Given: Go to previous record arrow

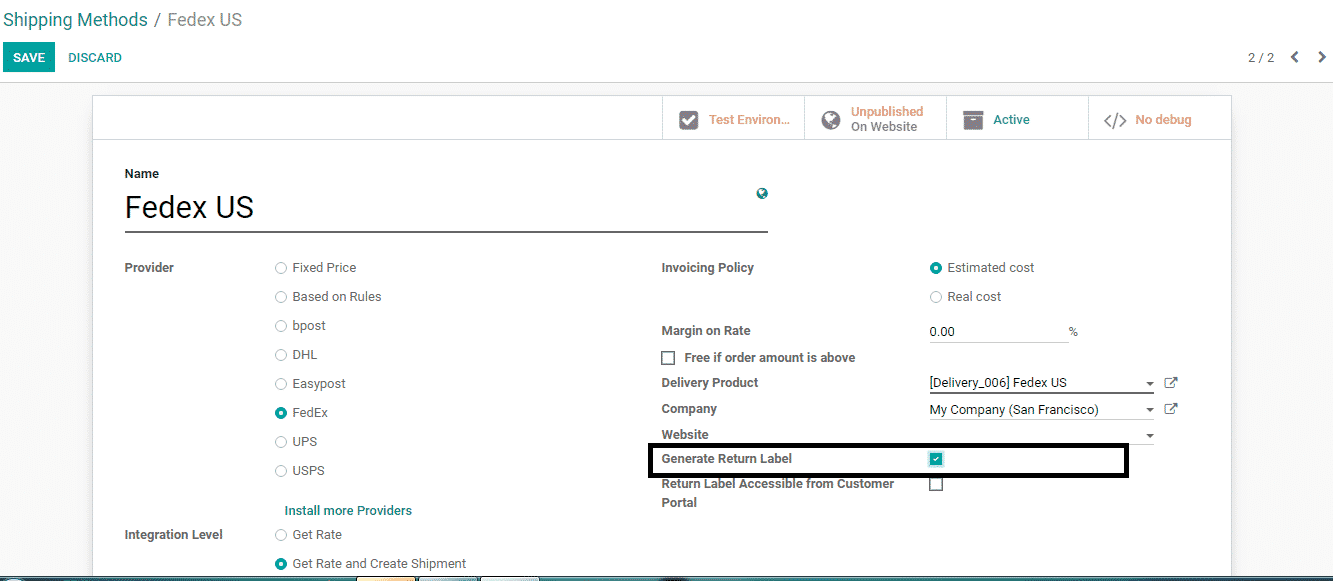Looking at the screenshot, I should pos(1295,57).
